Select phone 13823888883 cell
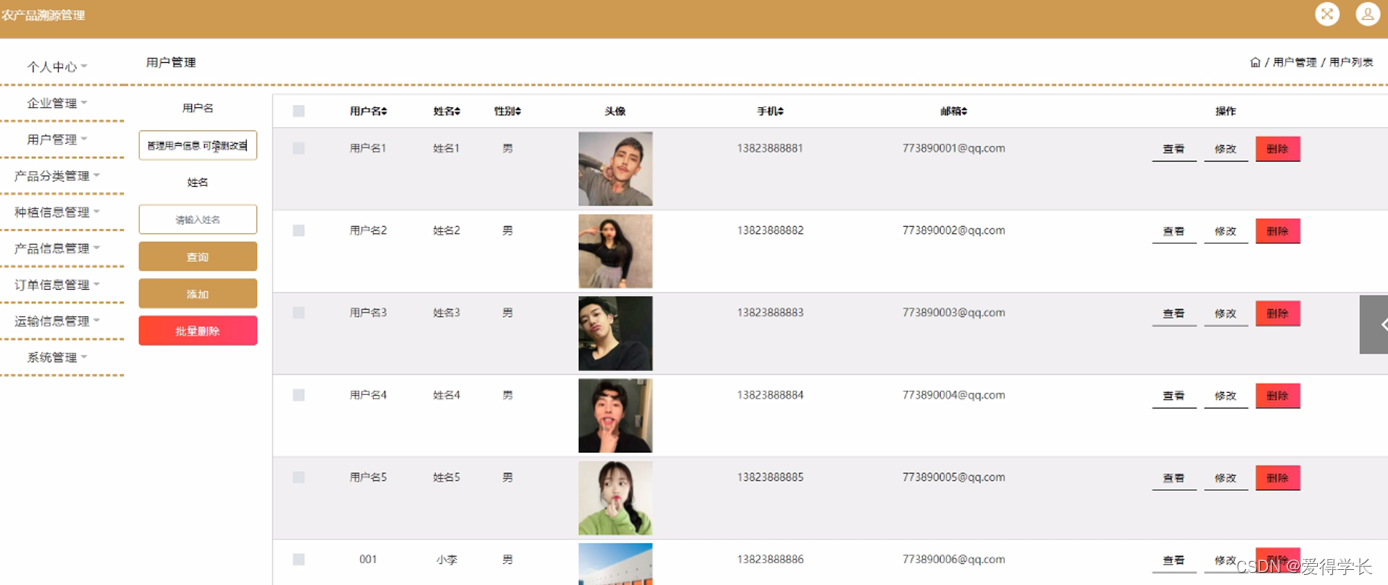Viewport: 1388px width, 585px height. [770, 313]
